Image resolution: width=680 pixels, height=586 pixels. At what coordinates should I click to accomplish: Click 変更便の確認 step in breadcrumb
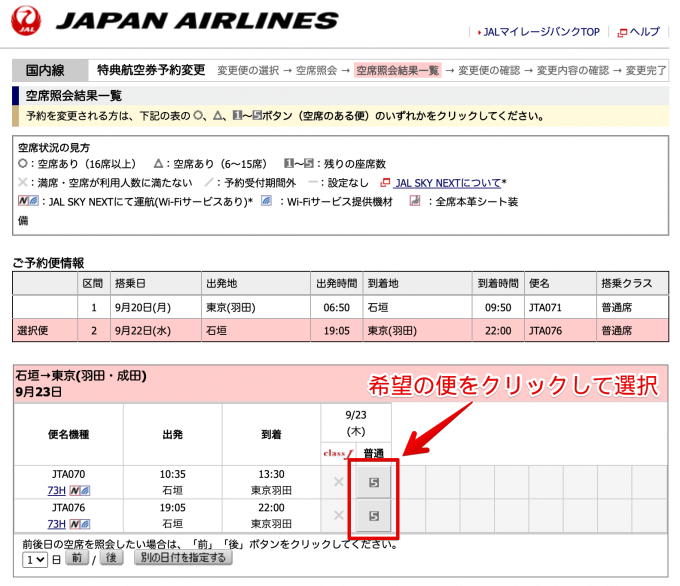(489, 70)
